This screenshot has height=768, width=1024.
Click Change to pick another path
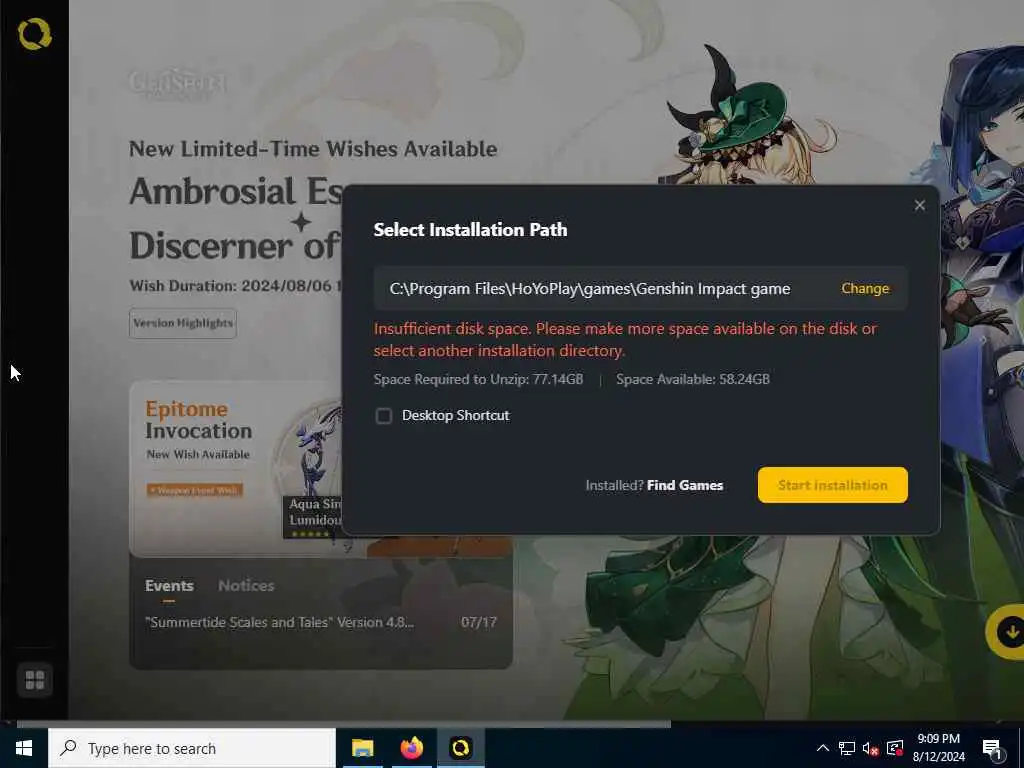point(865,288)
